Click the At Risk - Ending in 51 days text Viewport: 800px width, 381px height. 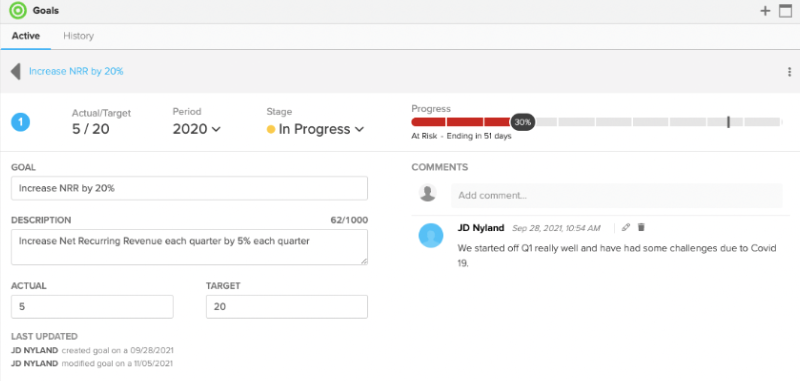(x=461, y=136)
